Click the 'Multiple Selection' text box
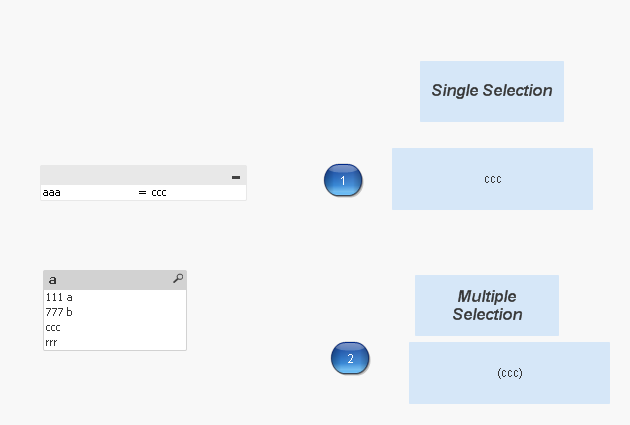The height and width of the screenshot is (425, 630). coord(487,305)
